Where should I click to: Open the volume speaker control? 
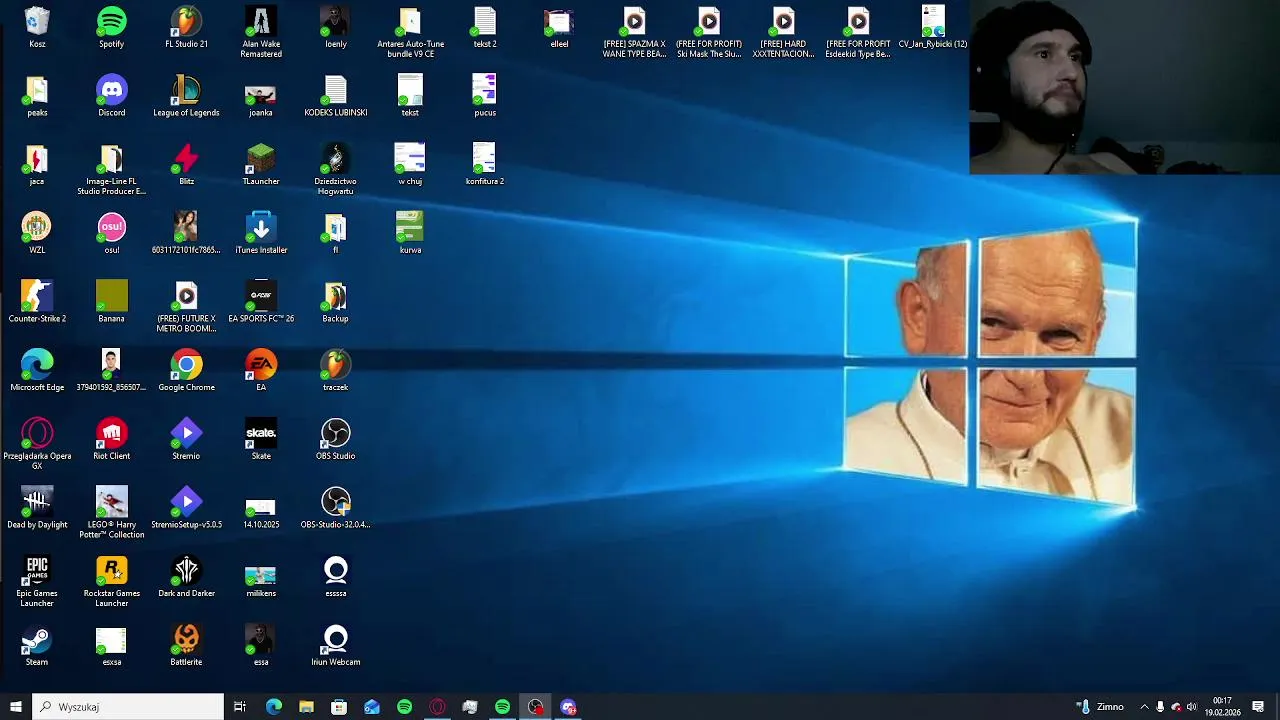point(1191,707)
